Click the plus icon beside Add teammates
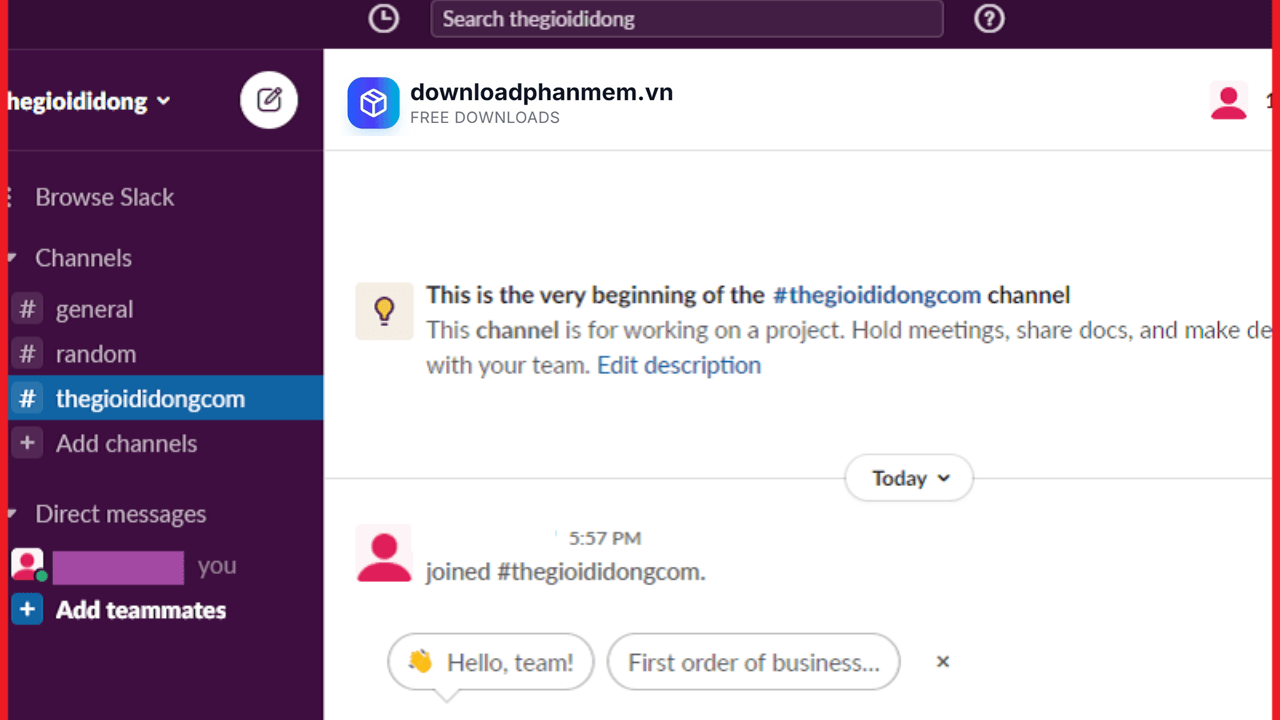This screenshot has width=1280, height=720. 27,609
